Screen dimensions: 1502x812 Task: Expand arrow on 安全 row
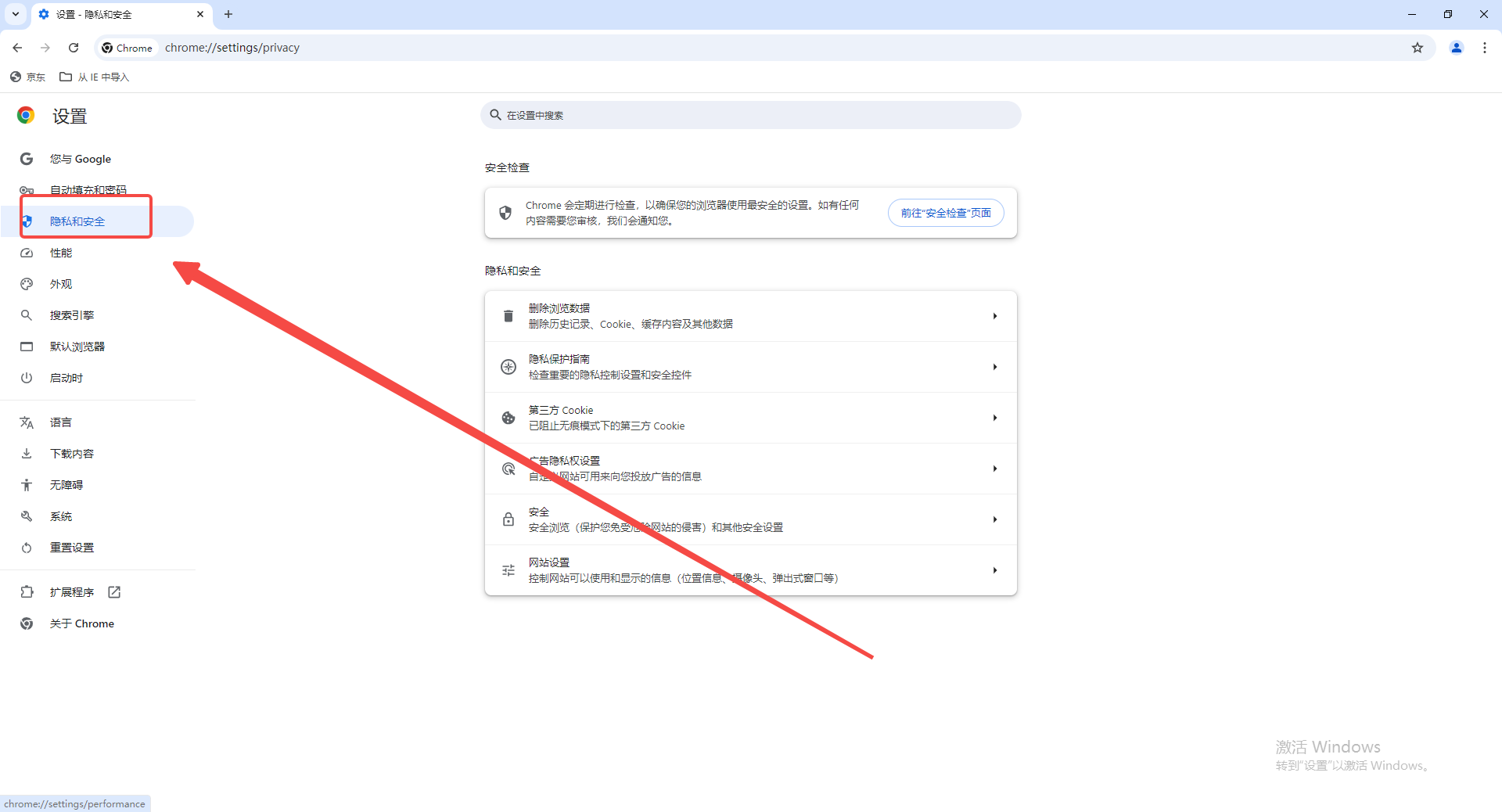pos(995,519)
